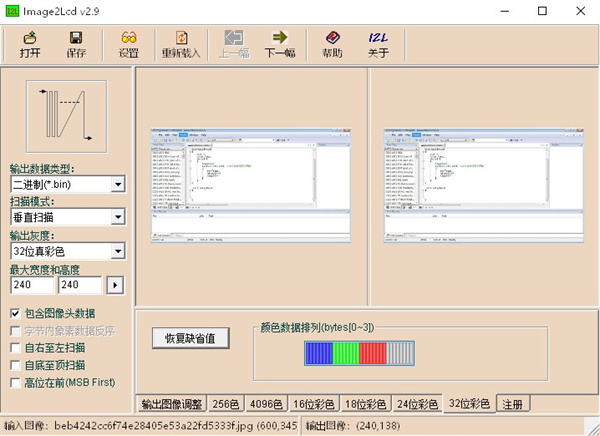
Task: Click the maximum width input field
Action: 31,286
